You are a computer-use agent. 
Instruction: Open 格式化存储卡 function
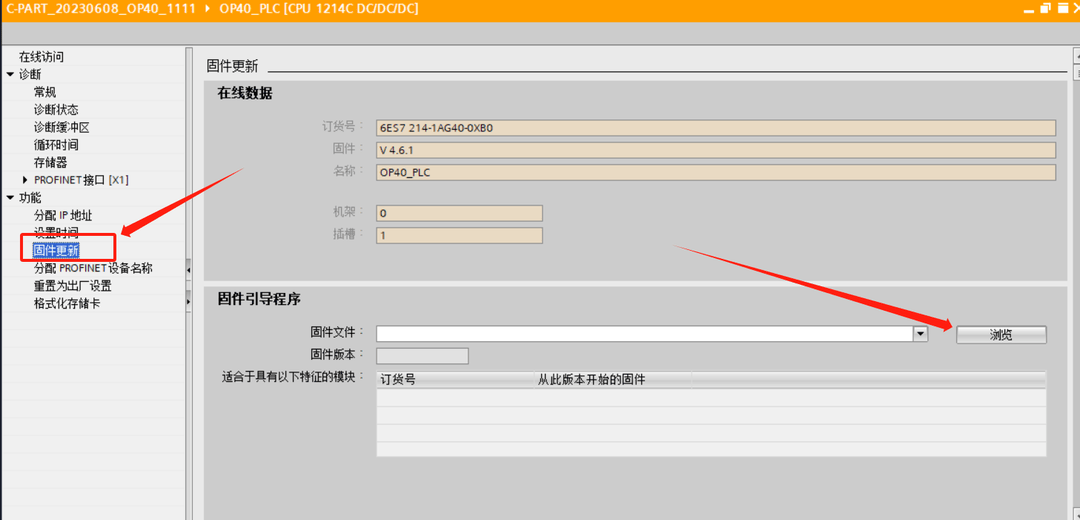point(67,303)
